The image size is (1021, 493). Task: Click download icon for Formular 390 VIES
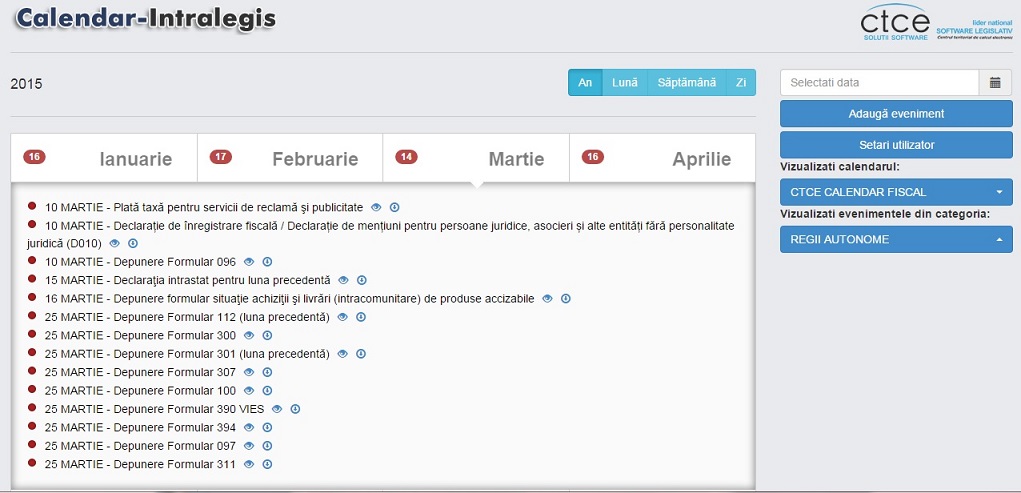coord(295,409)
